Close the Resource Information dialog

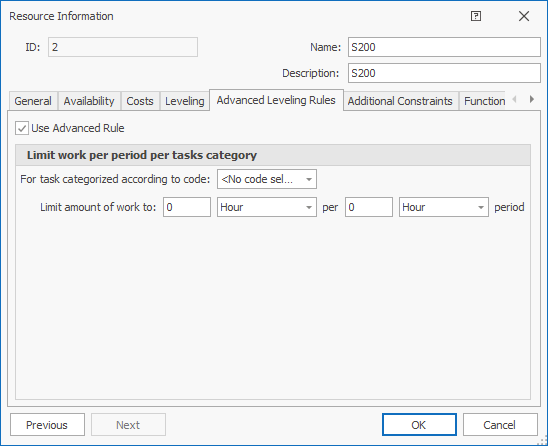pyautogui.click(x=524, y=16)
